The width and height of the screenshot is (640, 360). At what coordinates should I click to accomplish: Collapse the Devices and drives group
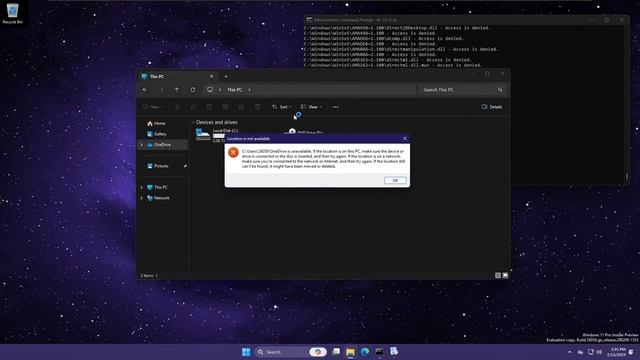tap(193, 122)
